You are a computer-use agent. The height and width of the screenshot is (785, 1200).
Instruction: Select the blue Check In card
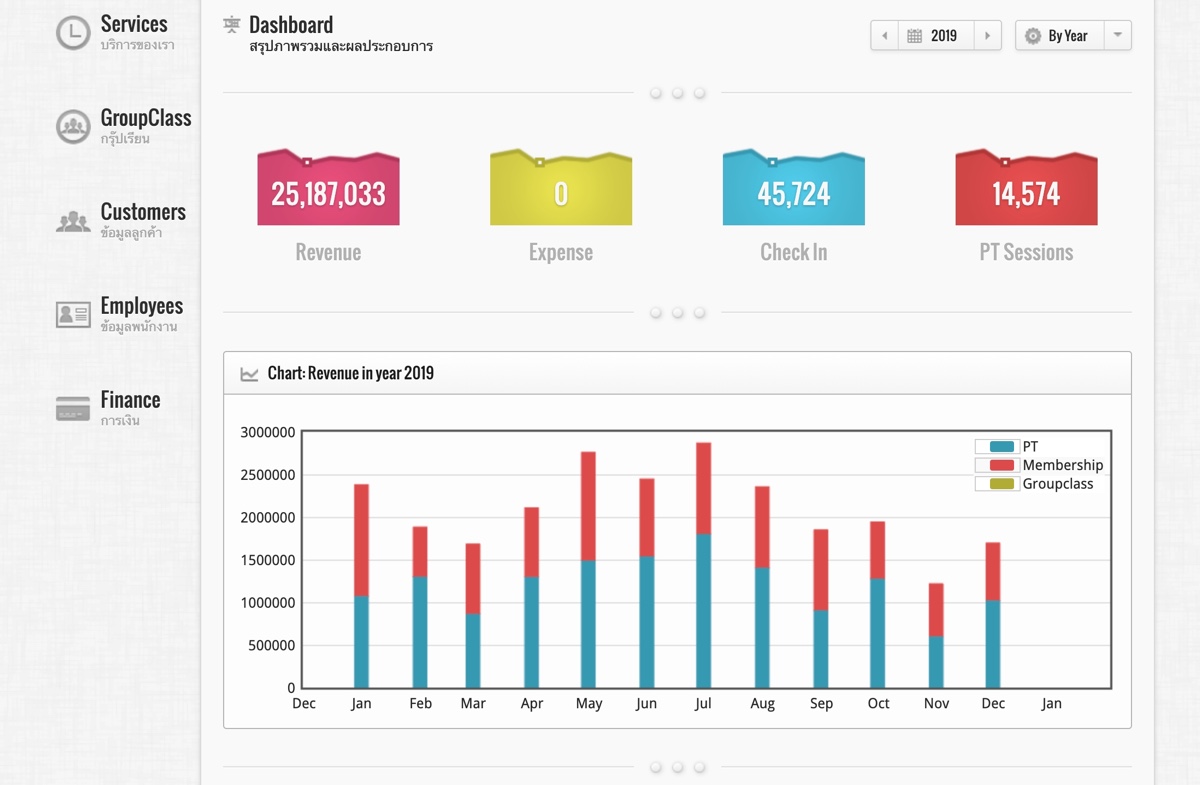793,192
